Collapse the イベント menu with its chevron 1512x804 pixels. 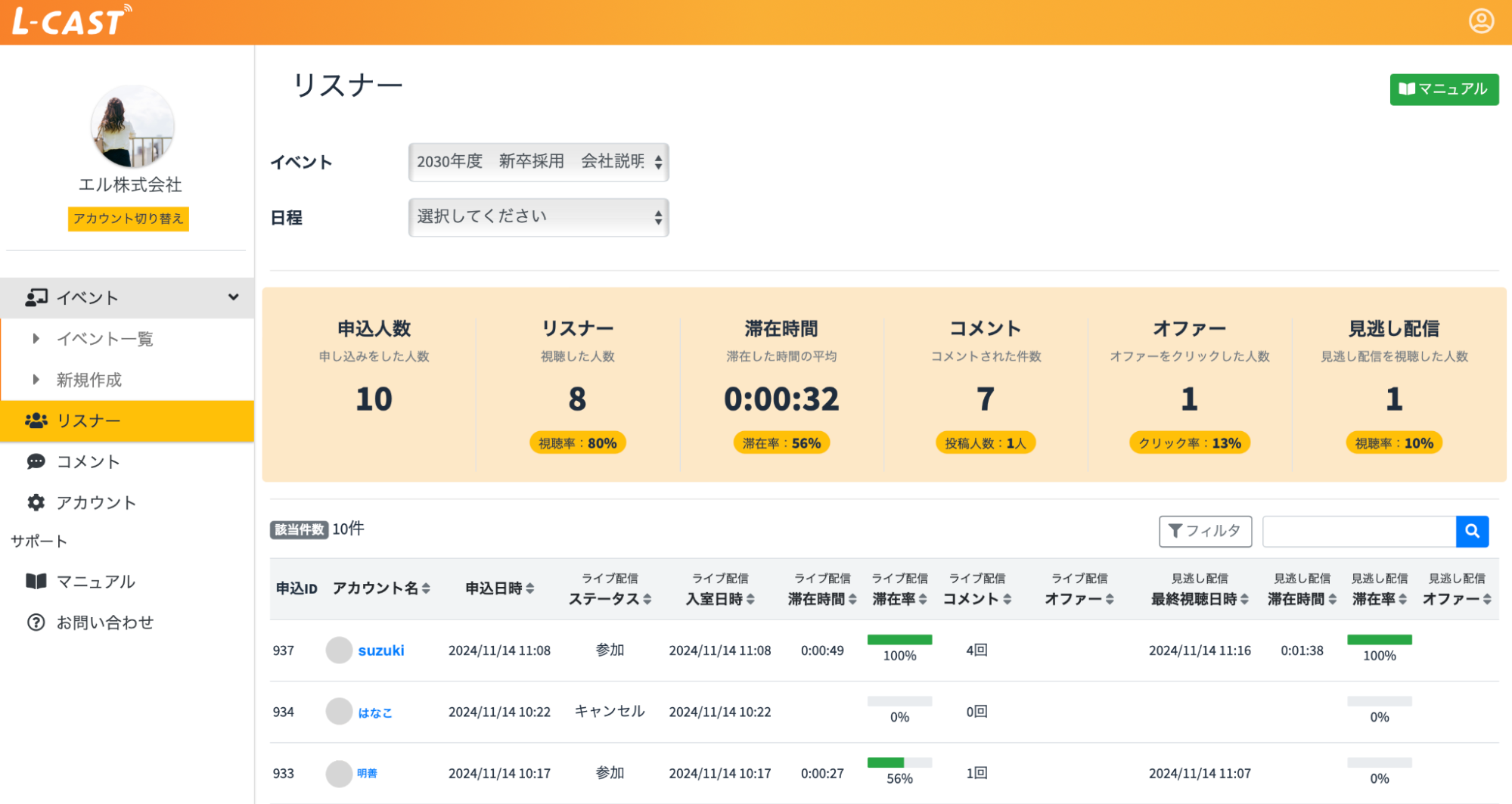(233, 297)
